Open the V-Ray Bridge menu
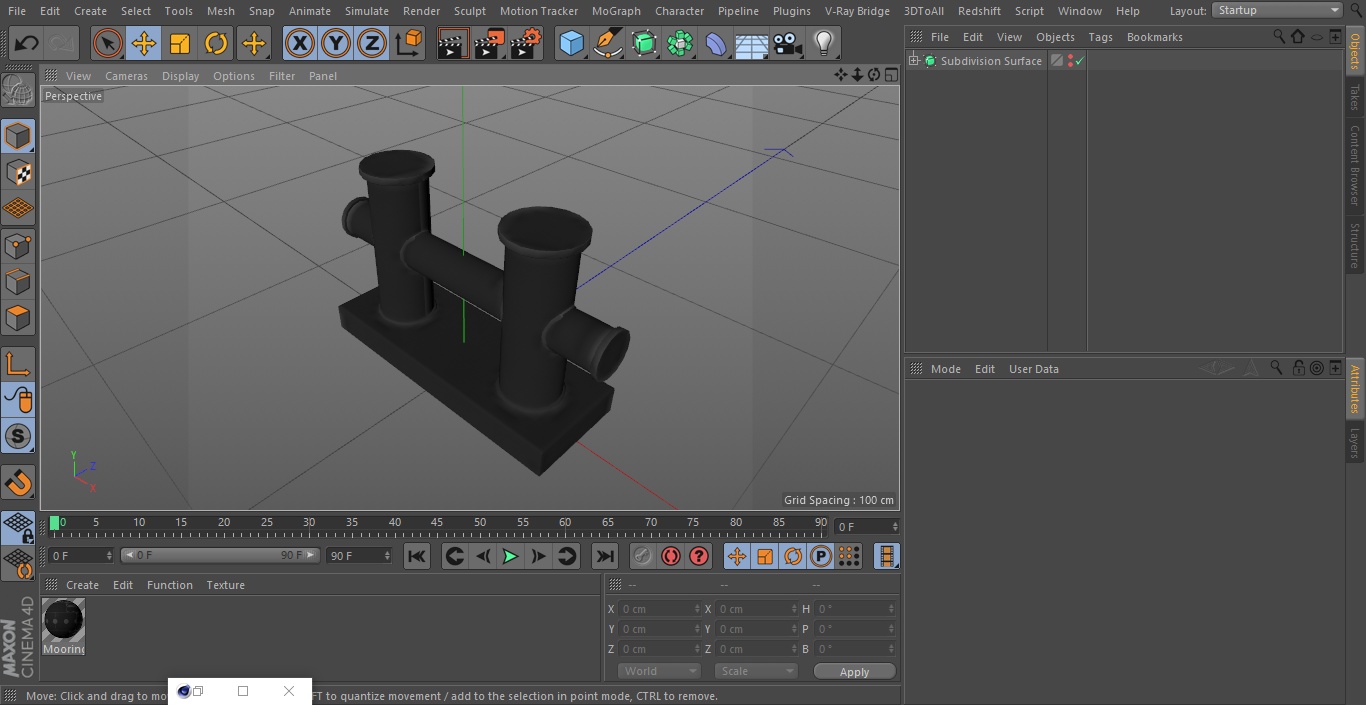 point(857,11)
